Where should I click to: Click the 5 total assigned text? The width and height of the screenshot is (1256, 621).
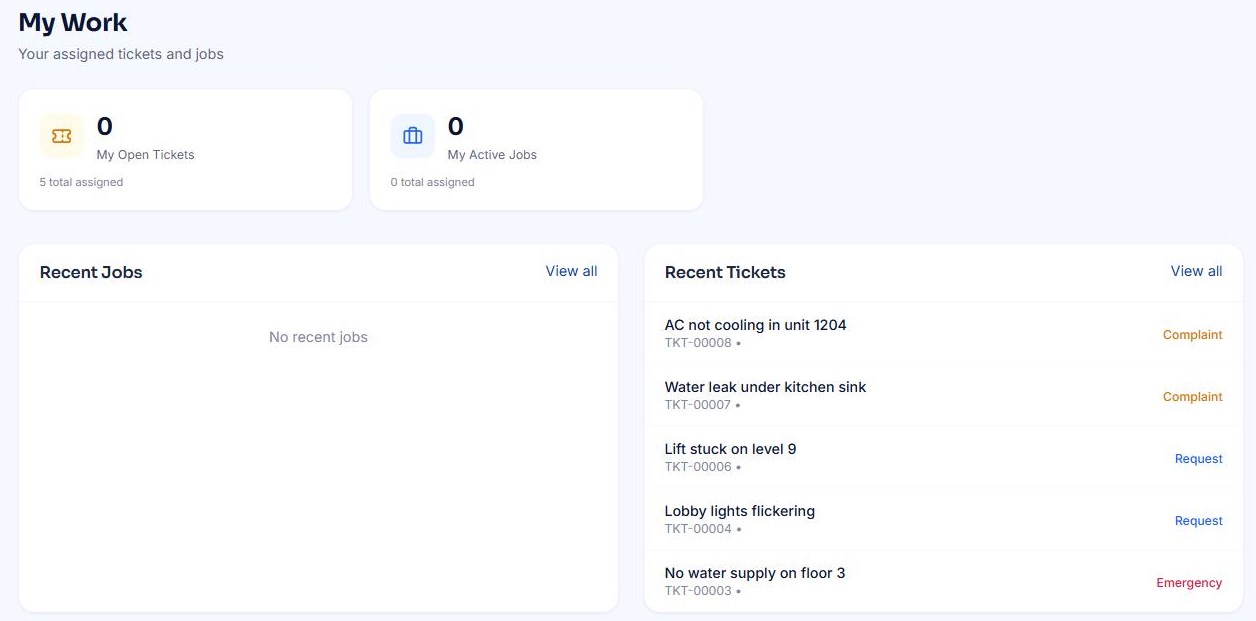click(x=81, y=182)
